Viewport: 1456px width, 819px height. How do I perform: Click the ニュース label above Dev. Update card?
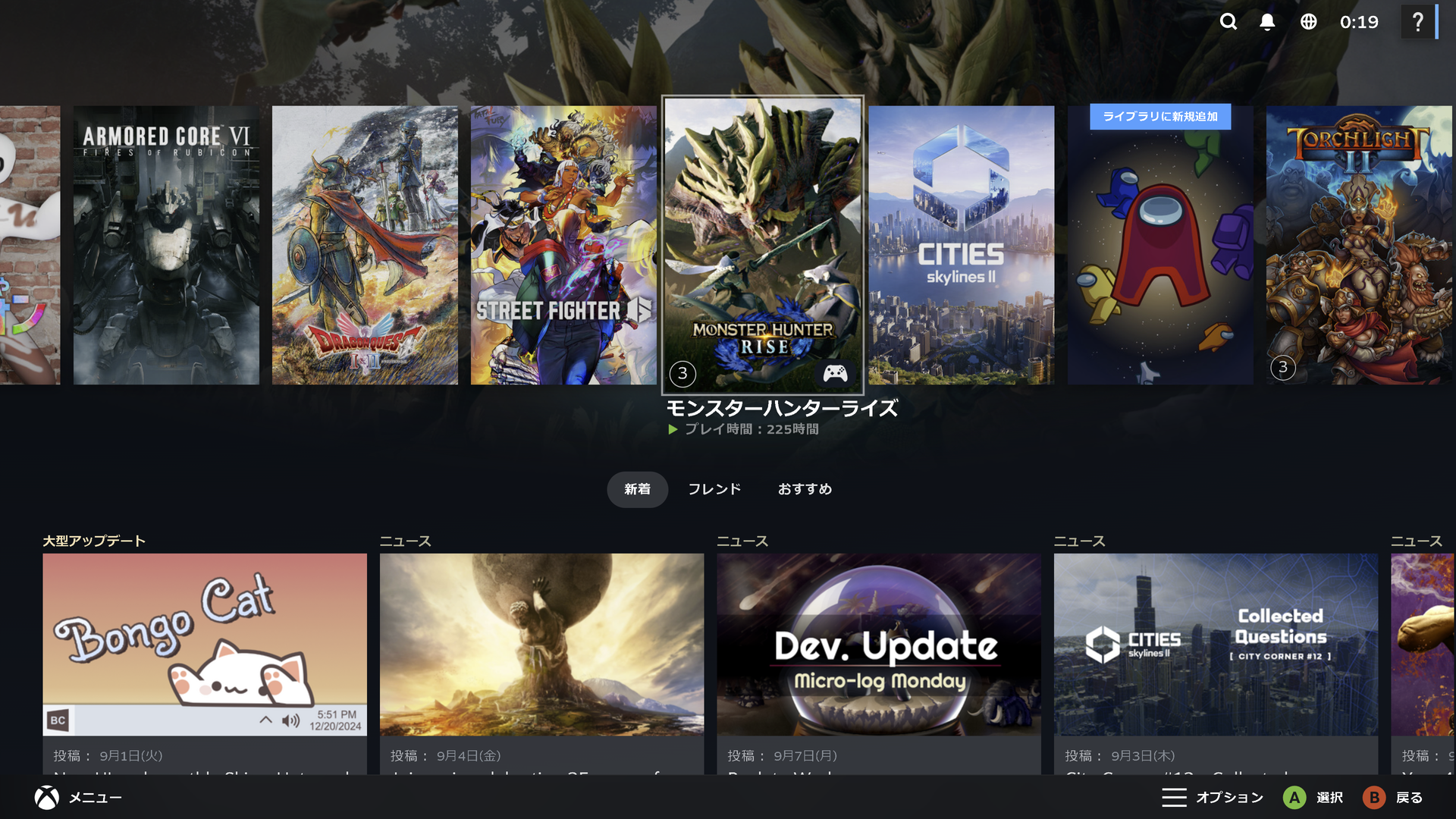tap(743, 541)
